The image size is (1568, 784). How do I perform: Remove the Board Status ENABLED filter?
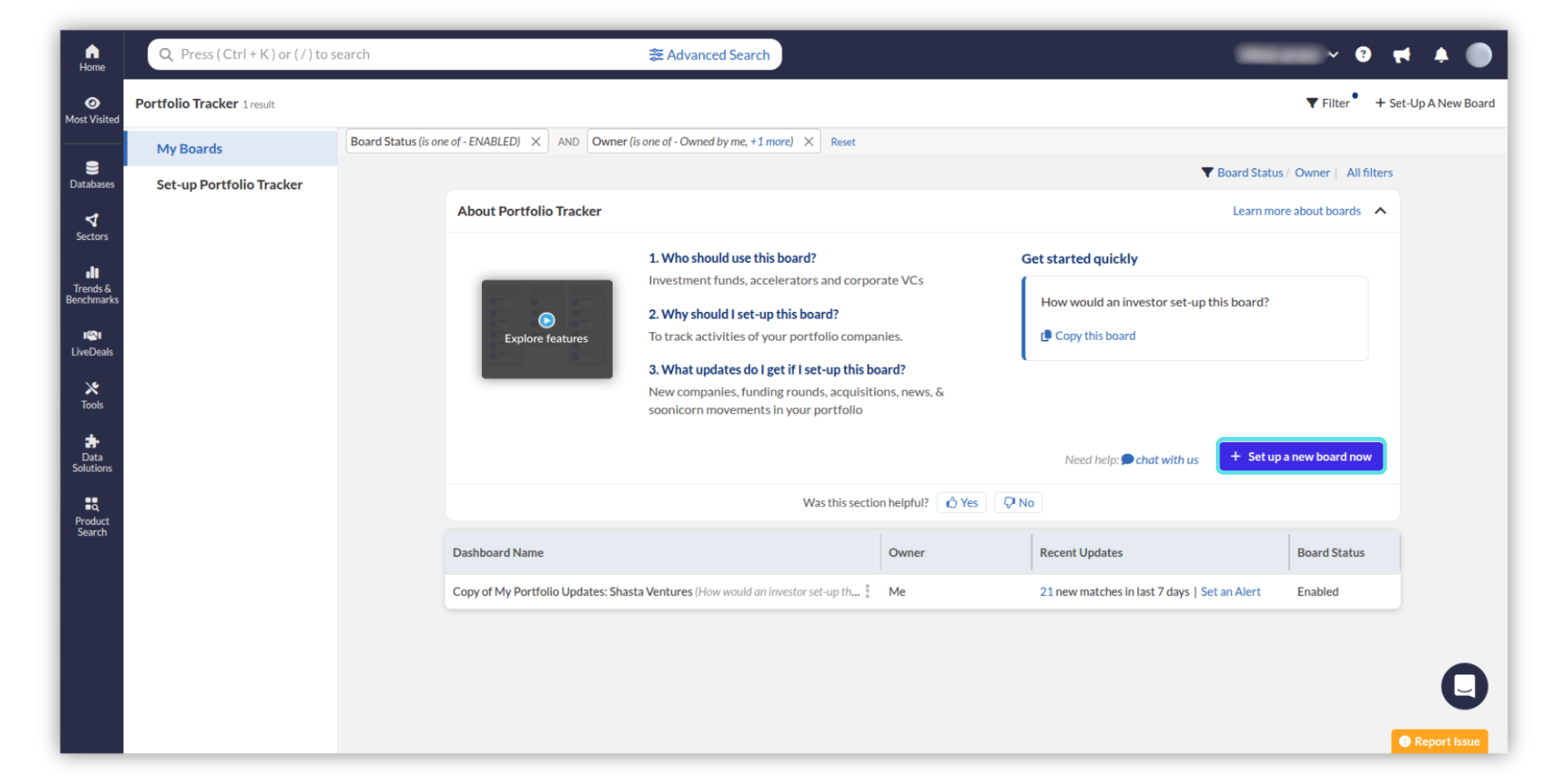[x=536, y=141]
